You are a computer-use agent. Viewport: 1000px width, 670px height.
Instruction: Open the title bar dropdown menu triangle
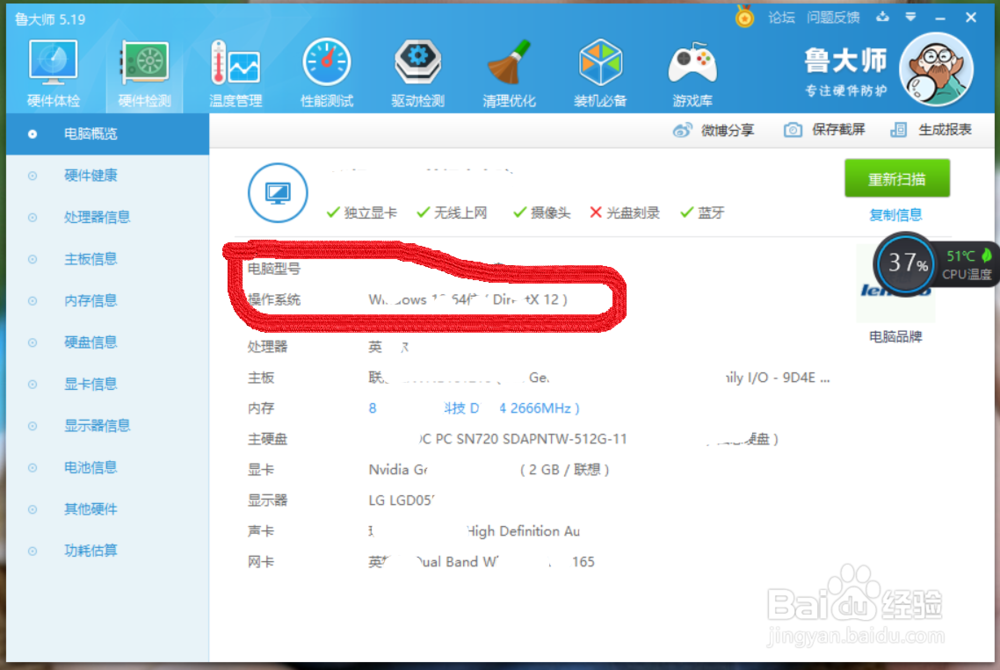point(911,17)
